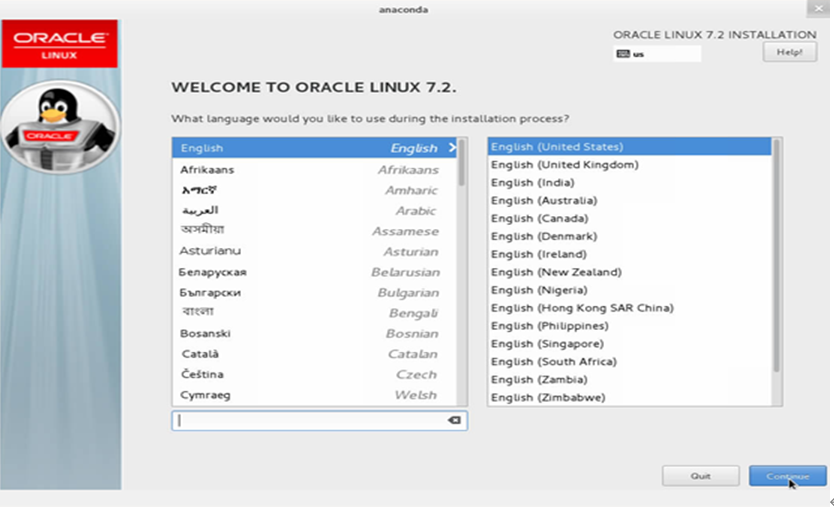This screenshot has width=834, height=507.
Task: Pick English (New Zealand) locale
Action: pos(630,272)
